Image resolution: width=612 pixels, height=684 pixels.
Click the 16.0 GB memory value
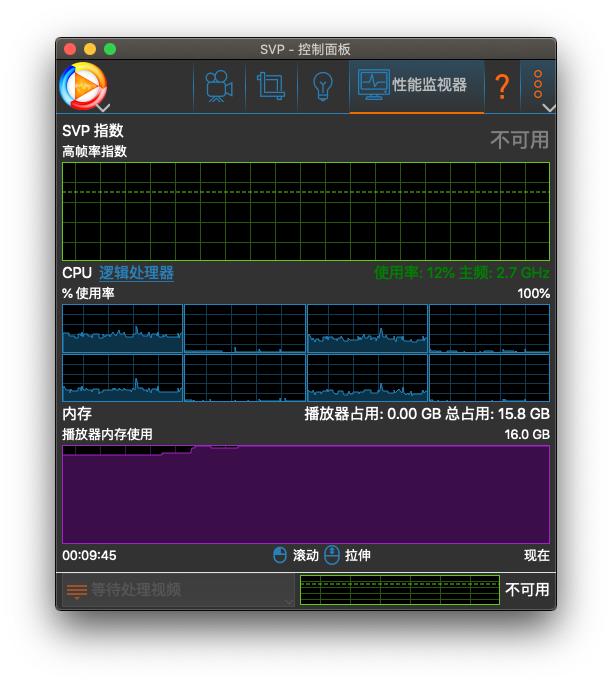527,434
